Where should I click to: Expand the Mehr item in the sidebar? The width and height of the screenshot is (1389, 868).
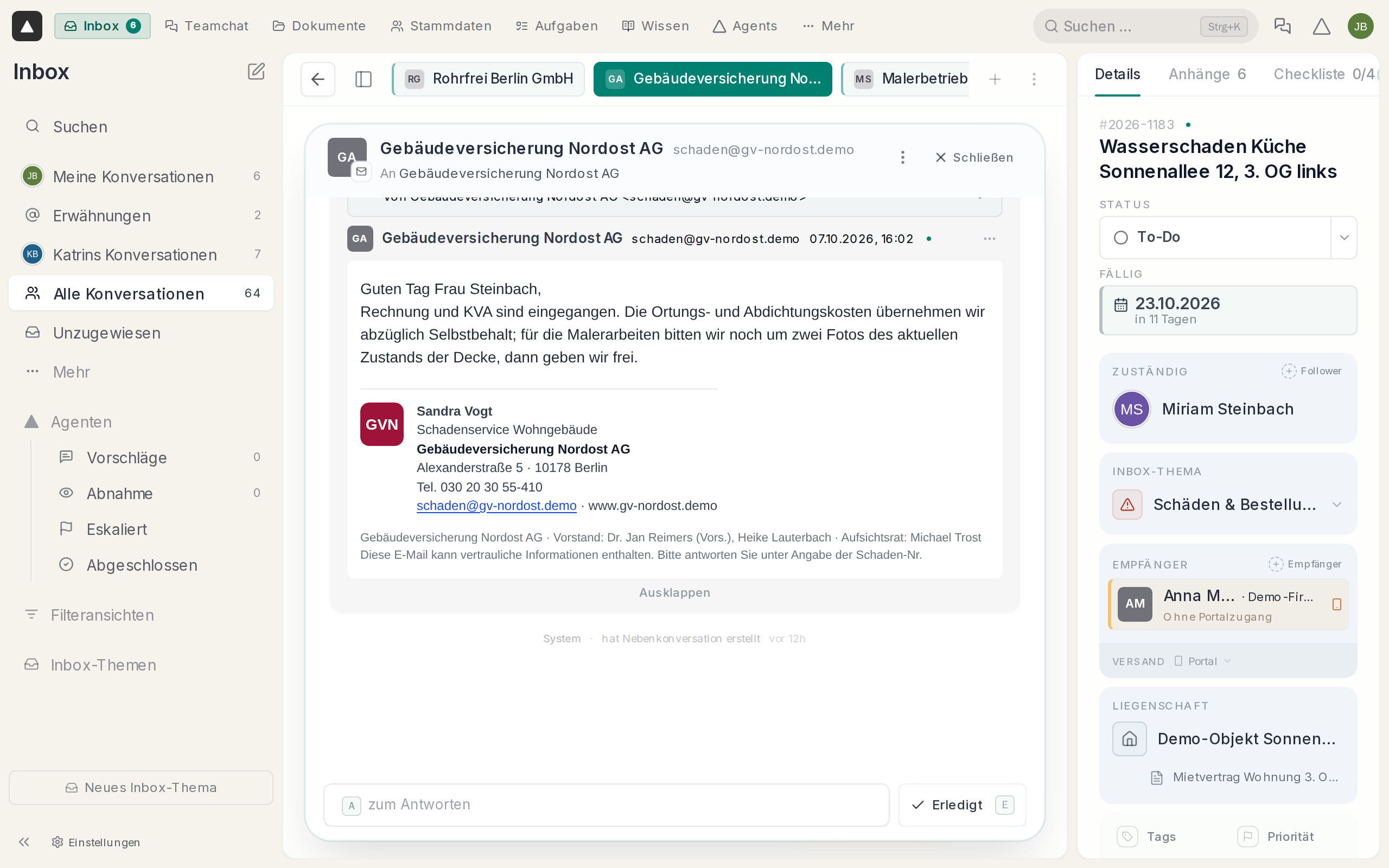(141, 372)
